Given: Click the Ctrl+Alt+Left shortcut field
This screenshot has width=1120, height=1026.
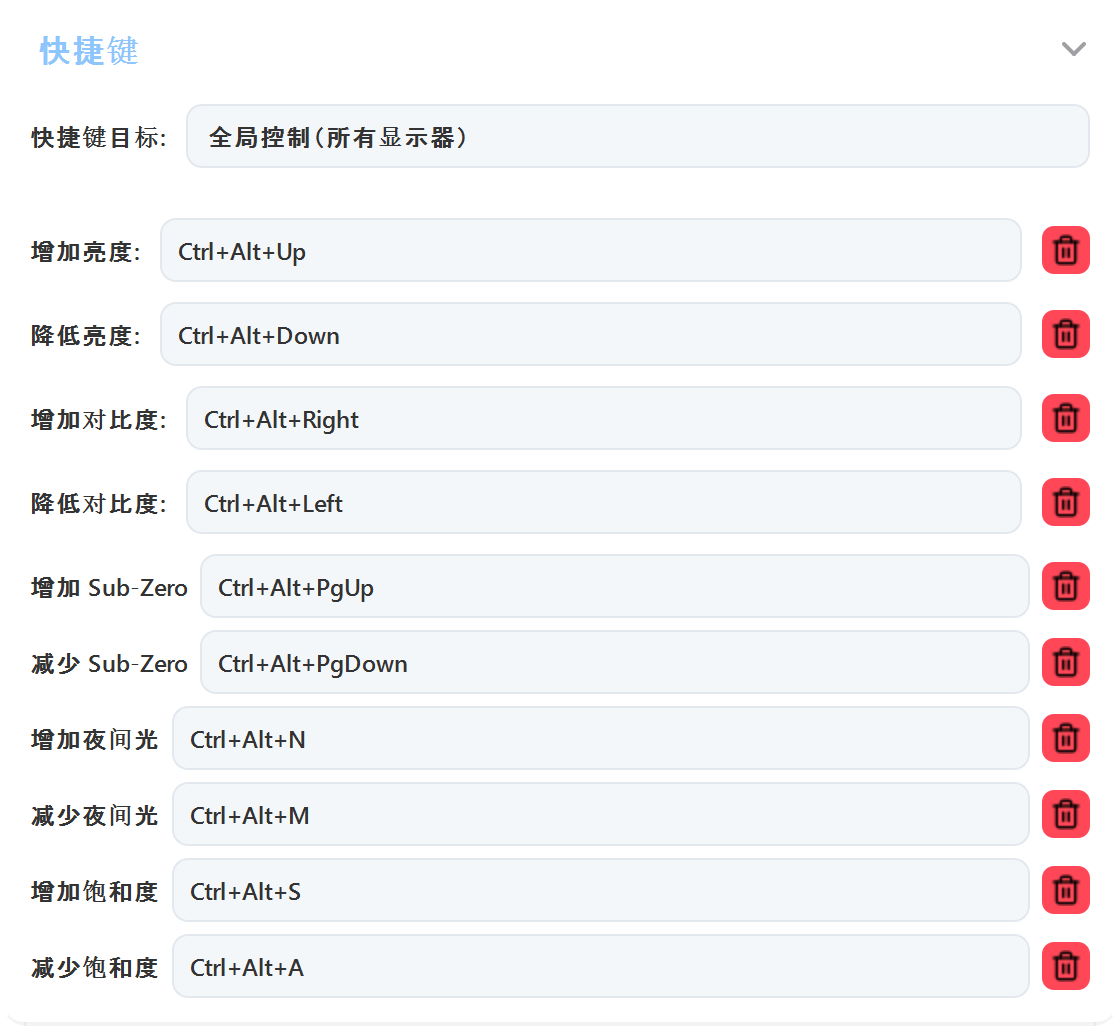Looking at the screenshot, I should click(x=604, y=502).
